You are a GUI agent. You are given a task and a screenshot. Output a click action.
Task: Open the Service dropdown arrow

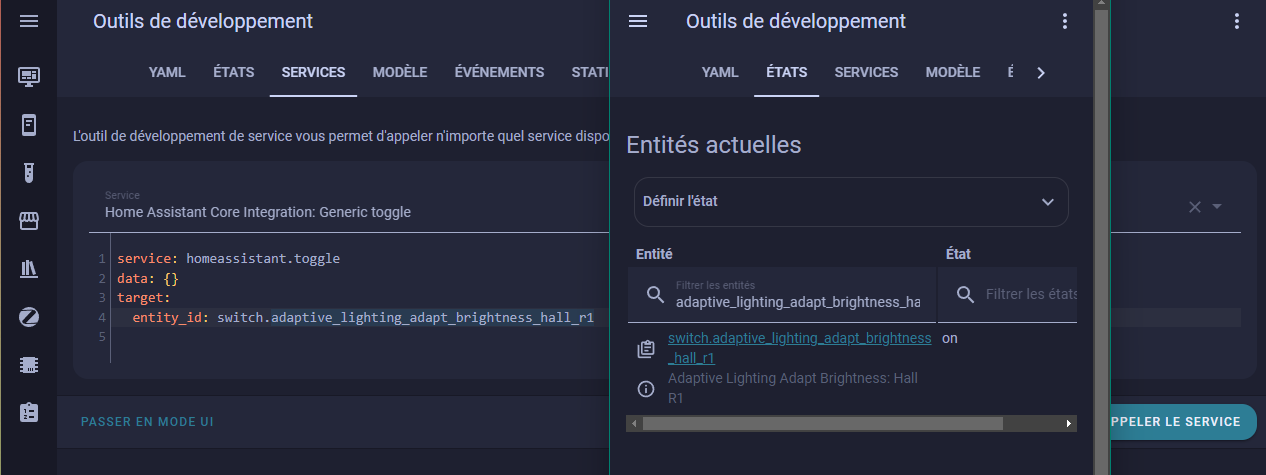click(x=1217, y=207)
